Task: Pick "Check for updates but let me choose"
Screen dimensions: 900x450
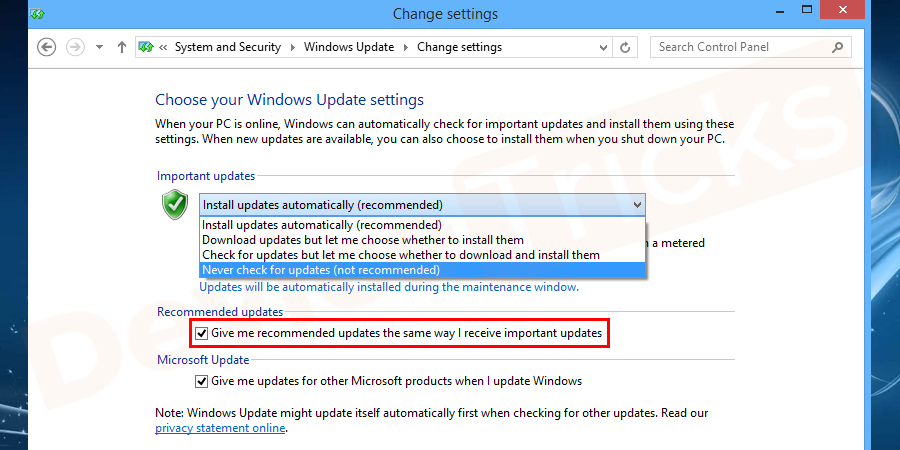Action: [x=401, y=255]
